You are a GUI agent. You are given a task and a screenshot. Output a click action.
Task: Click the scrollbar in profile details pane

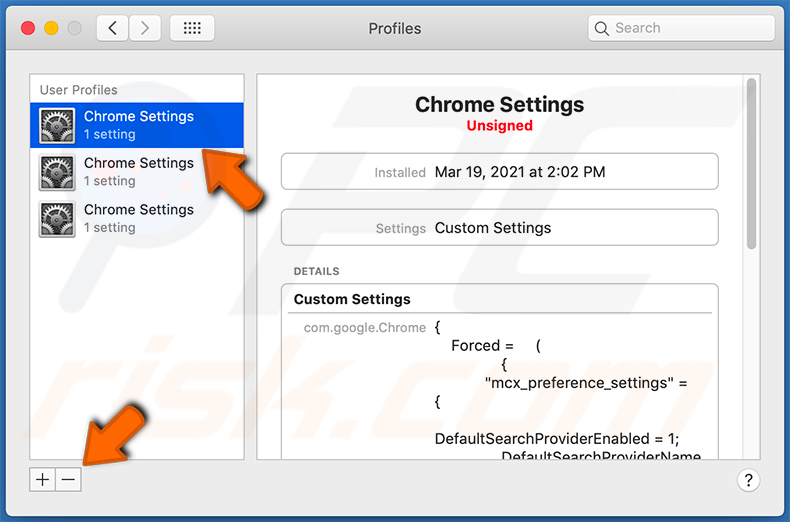751,164
